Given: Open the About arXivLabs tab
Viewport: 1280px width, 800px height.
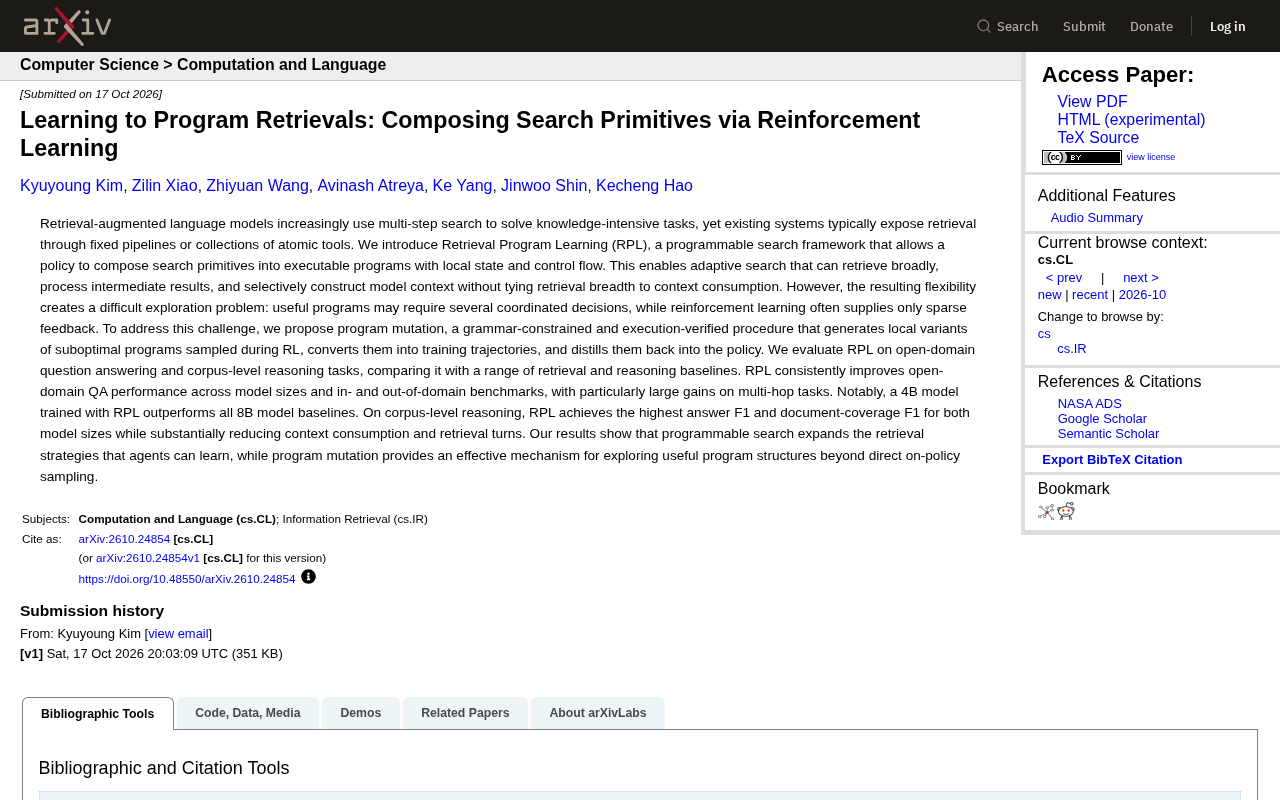Looking at the screenshot, I should 598,713.
